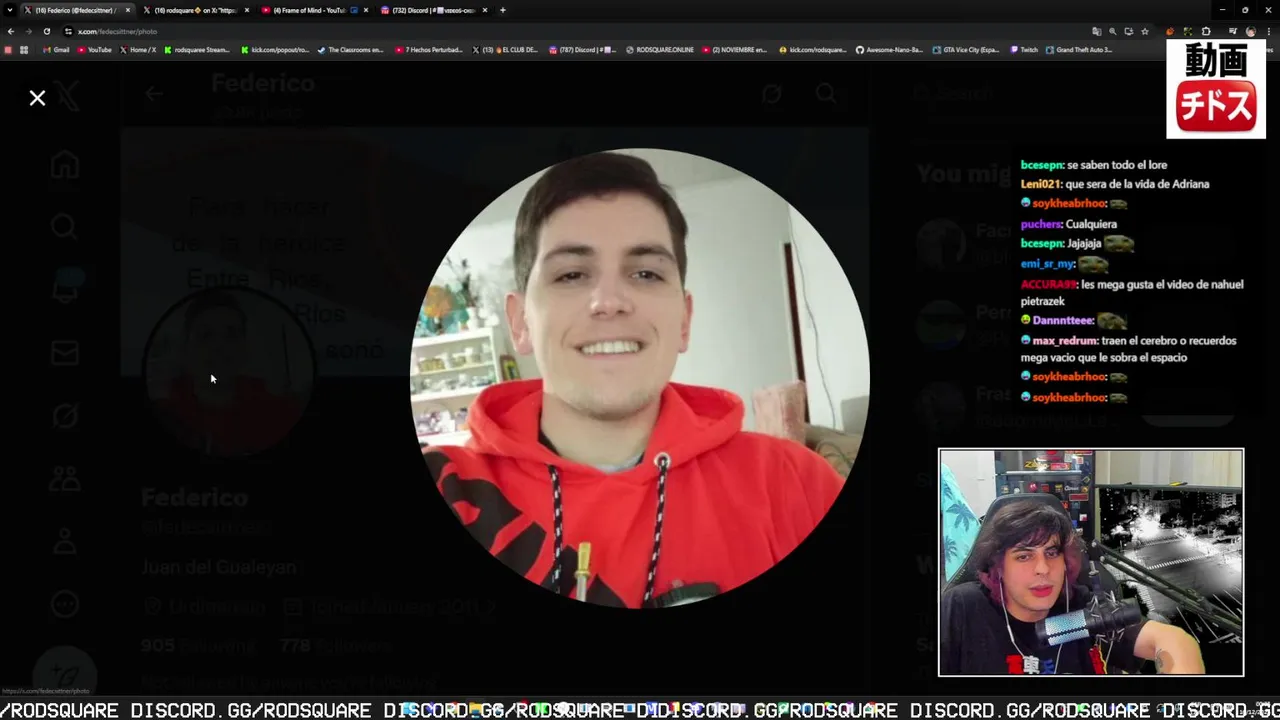Image resolution: width=1280 pixels, height=720 pixels.
Task: Open the extensions puzzle menu
Action: click(1206, 31)
